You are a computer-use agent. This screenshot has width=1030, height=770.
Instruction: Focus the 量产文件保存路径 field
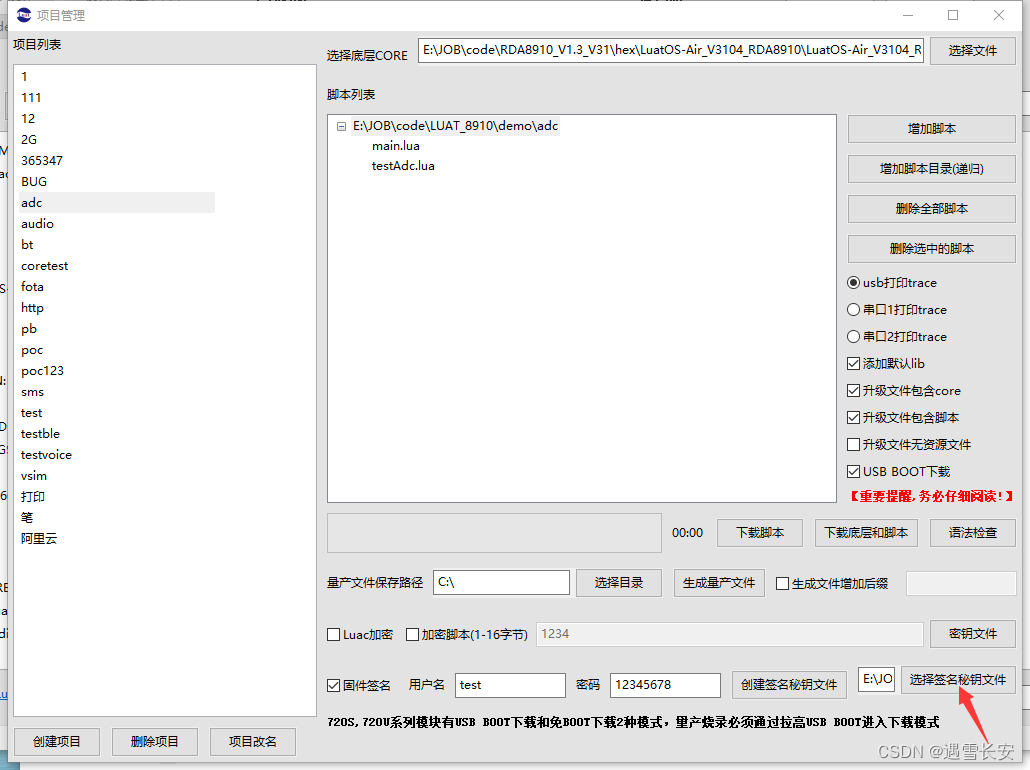[501, 582]
